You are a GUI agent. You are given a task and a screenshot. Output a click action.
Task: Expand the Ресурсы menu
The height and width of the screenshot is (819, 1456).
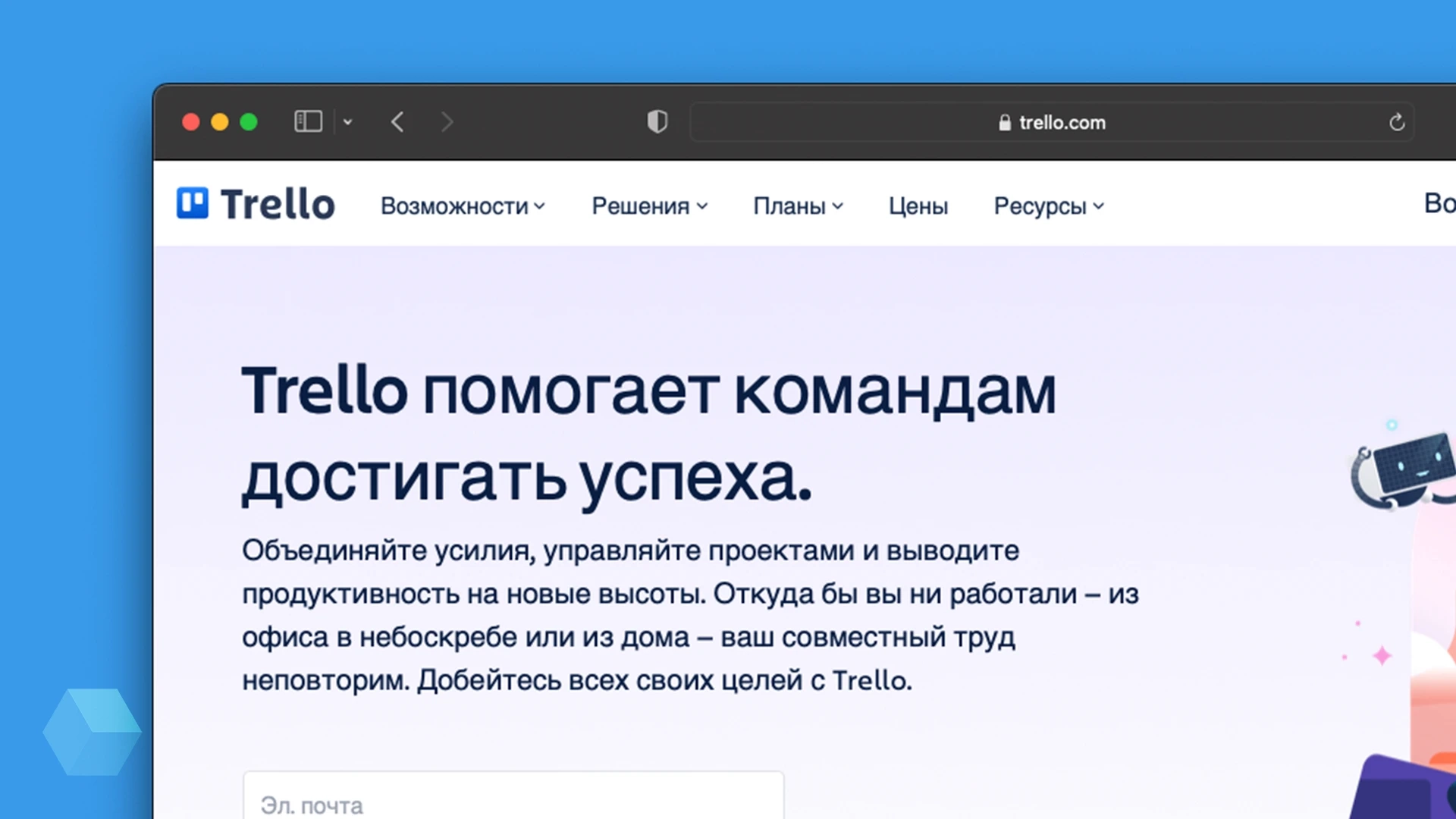1050,206
